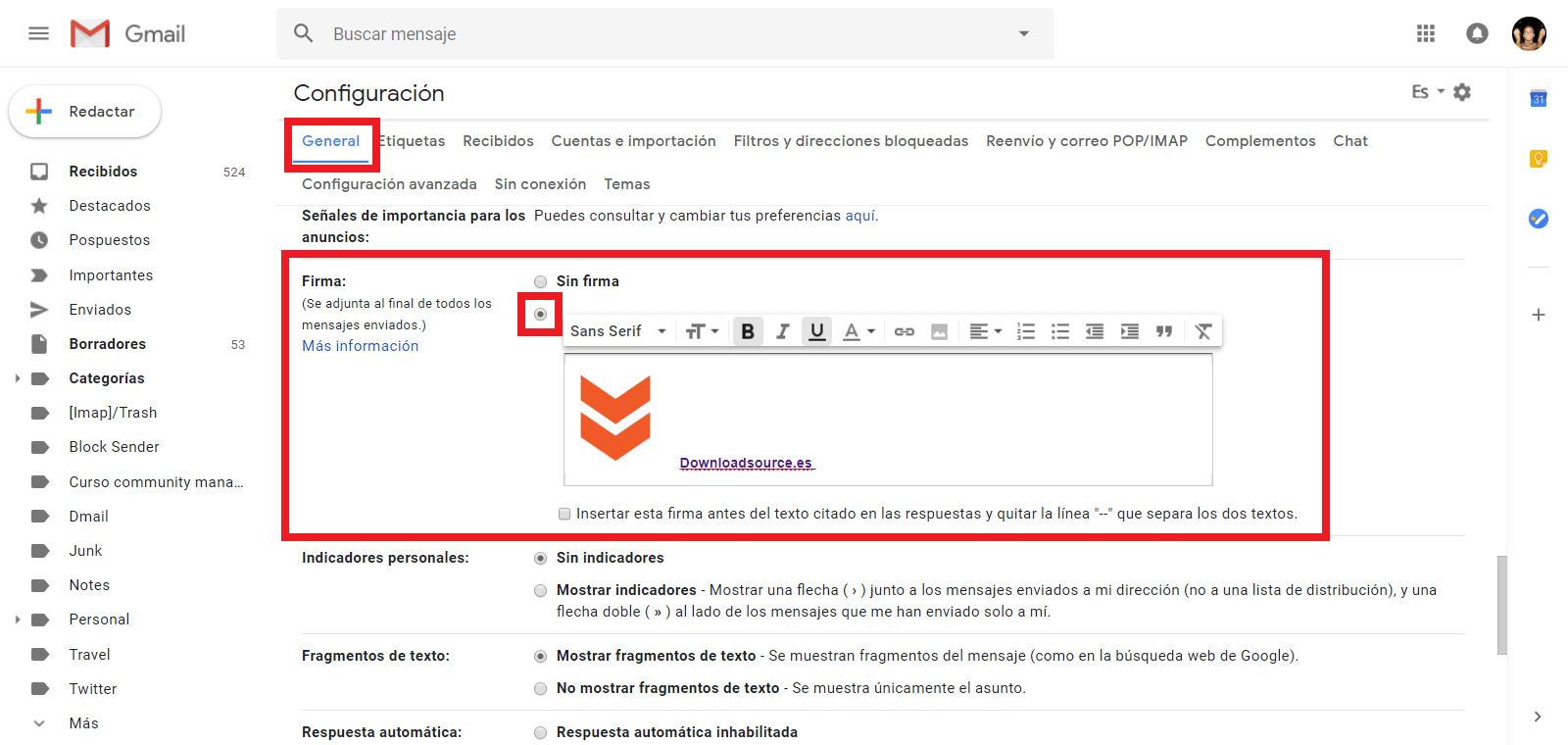Check Insertar esta firma antes del texto citado
This screenshot has width=1568, height=745.
click(x=564, y=514)
